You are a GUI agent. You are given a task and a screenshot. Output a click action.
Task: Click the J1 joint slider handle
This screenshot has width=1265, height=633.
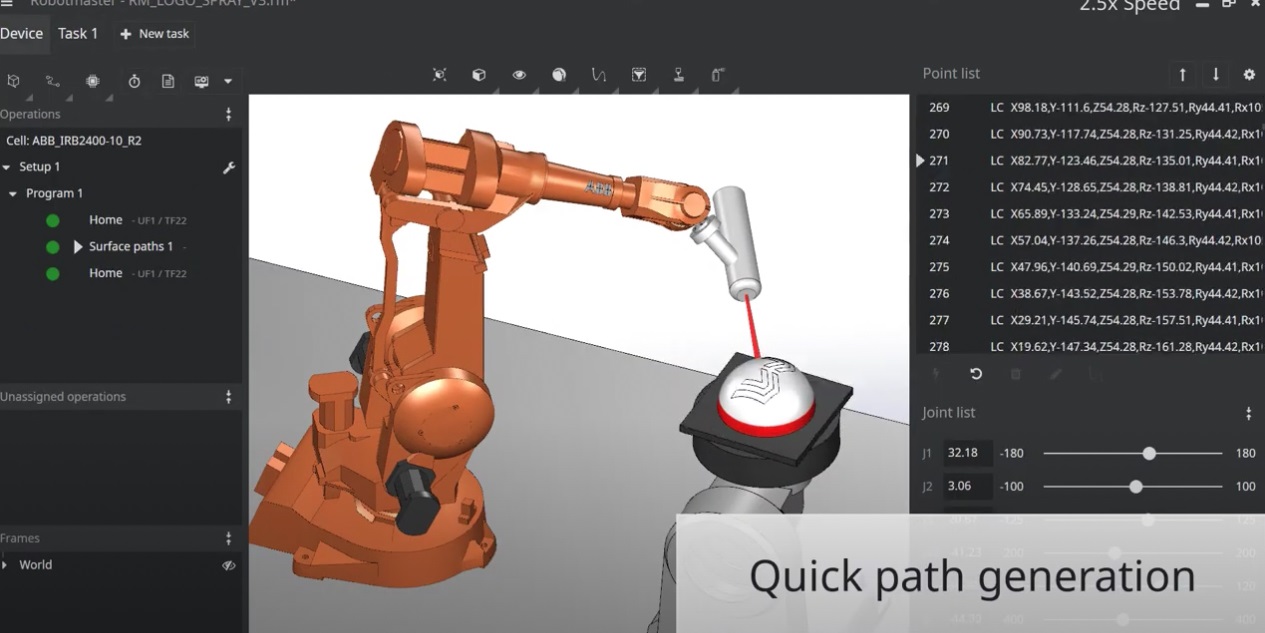pyautogui.click(x=1149, y=453)
